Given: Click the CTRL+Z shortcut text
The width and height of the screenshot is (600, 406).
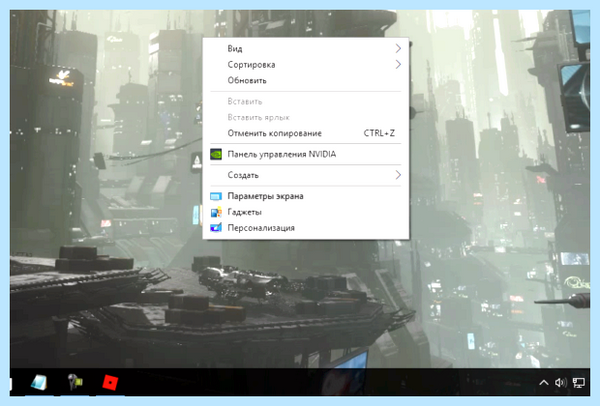Looking at the screenshot, I should pyautogui.click(x=379, y=133).
